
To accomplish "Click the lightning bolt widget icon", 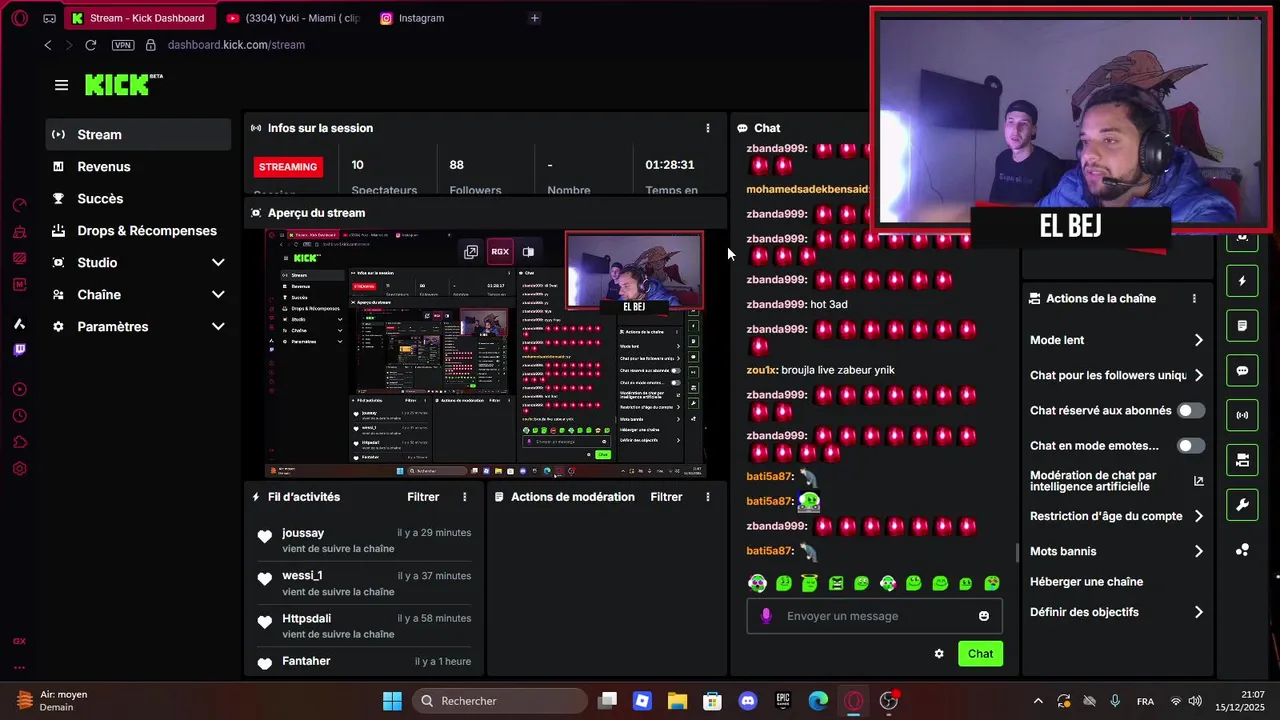I will 1242,281.
